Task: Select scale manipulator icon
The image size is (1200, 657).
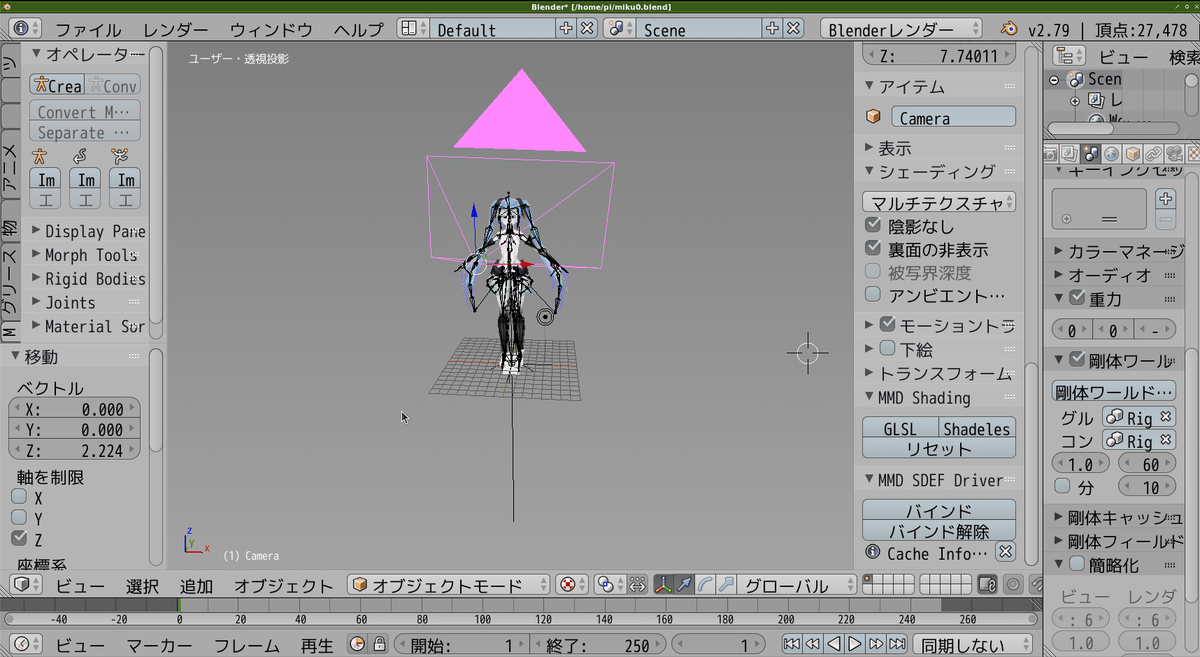Action: [x=727, y=585]
